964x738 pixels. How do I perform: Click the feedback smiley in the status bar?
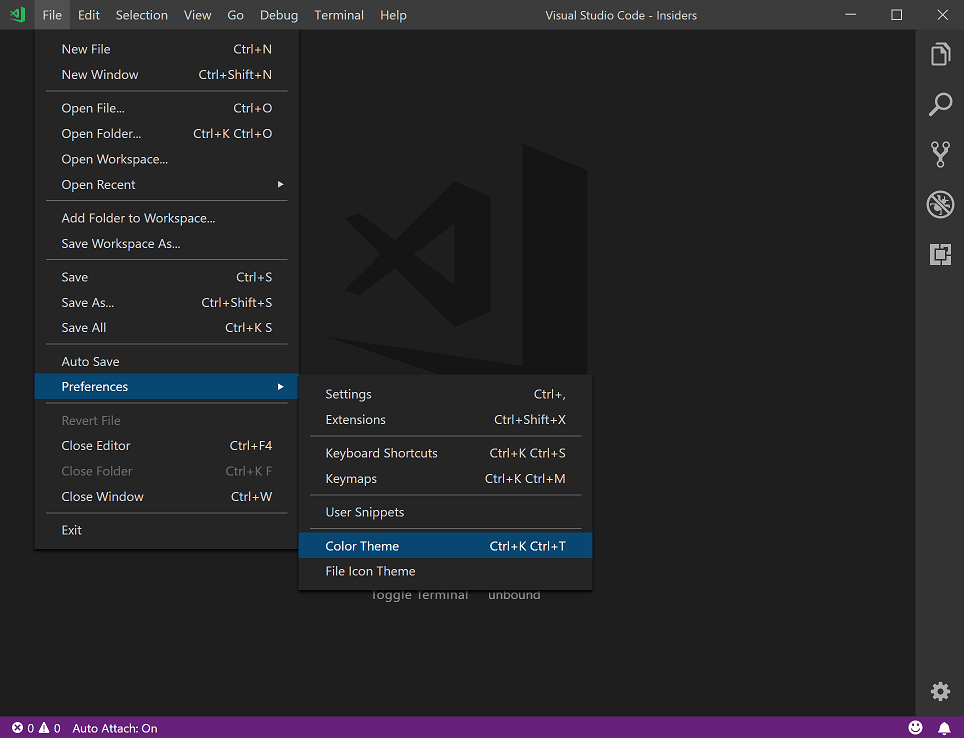916,727
